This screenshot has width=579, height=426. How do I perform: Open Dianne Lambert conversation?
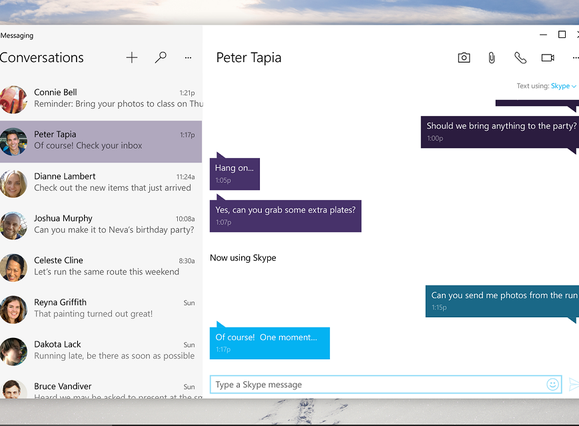click(101, 183)
